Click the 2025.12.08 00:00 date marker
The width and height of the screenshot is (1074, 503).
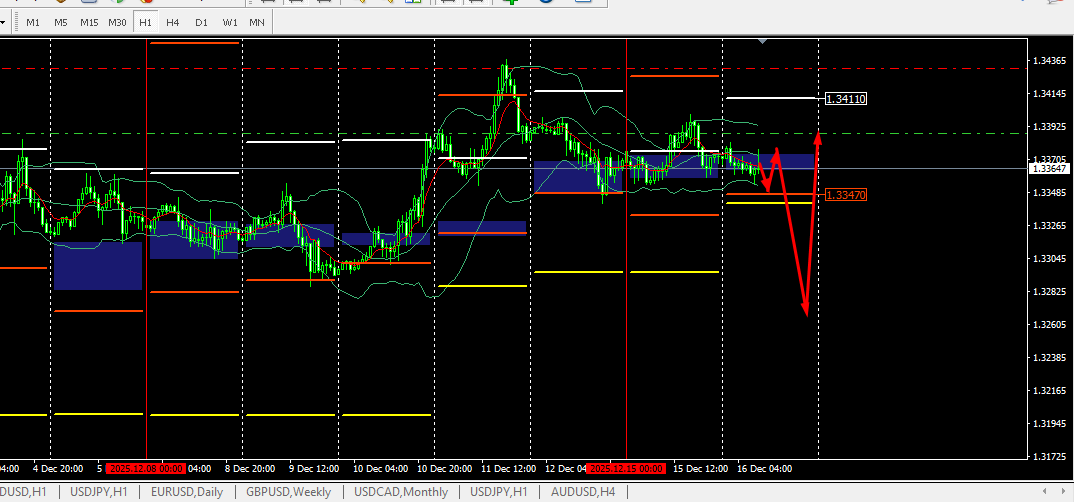(145, 469)
